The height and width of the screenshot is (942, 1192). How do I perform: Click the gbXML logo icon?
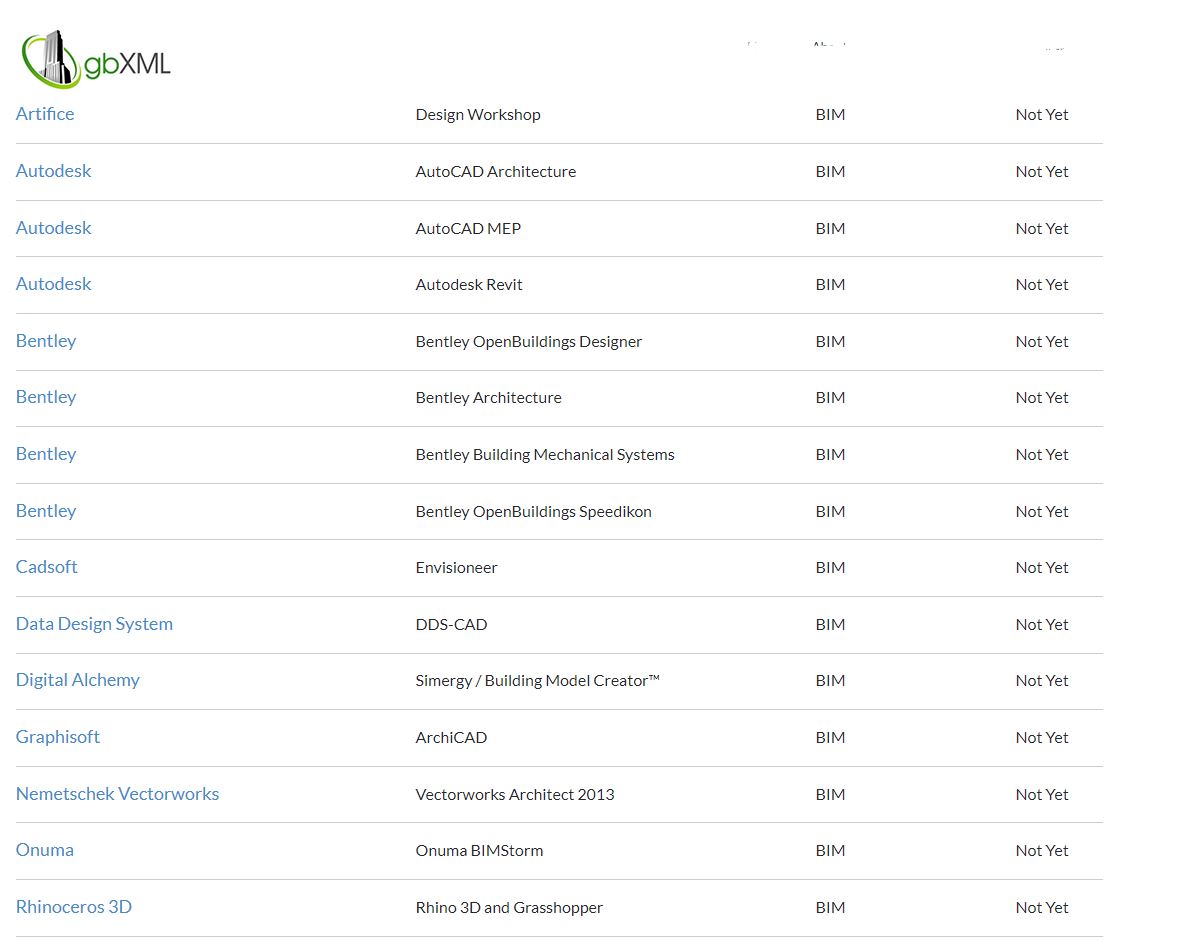[96, 60]
